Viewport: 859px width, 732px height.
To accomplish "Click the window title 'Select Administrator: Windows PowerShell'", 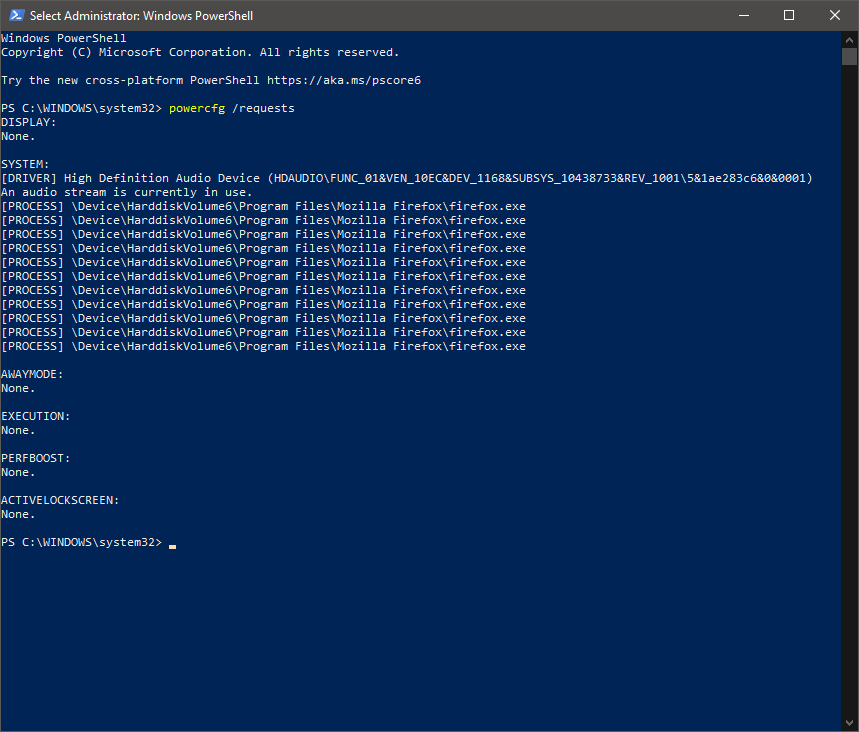I will pos(141,16).
